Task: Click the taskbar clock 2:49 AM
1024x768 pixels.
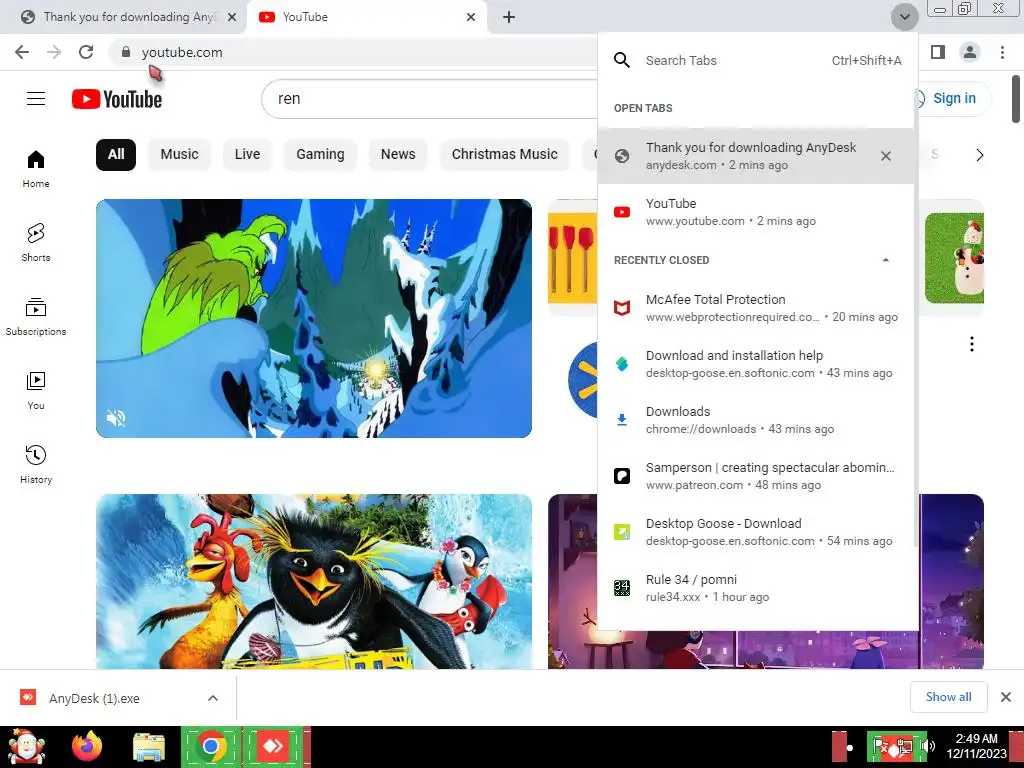Action: [976, 739]
